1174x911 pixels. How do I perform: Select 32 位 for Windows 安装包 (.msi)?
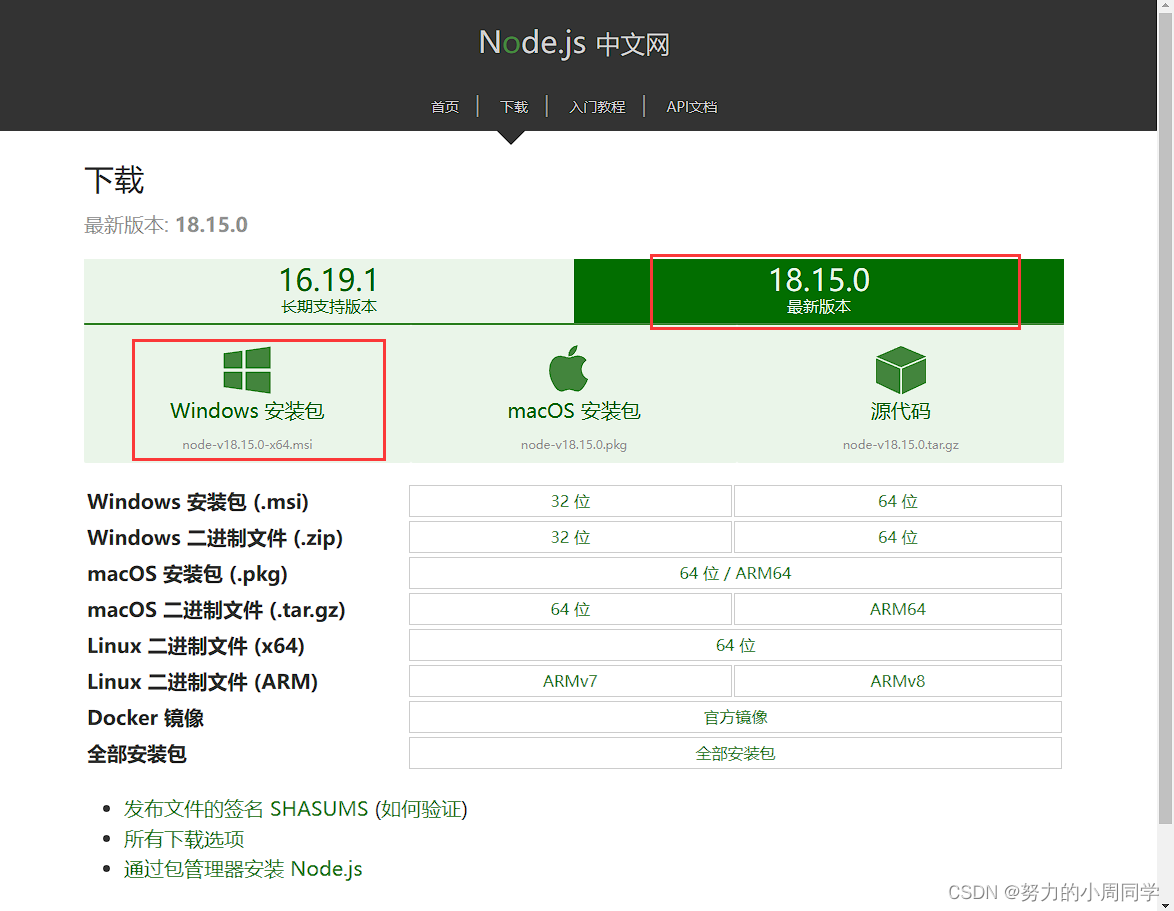(x=571, y=501)
